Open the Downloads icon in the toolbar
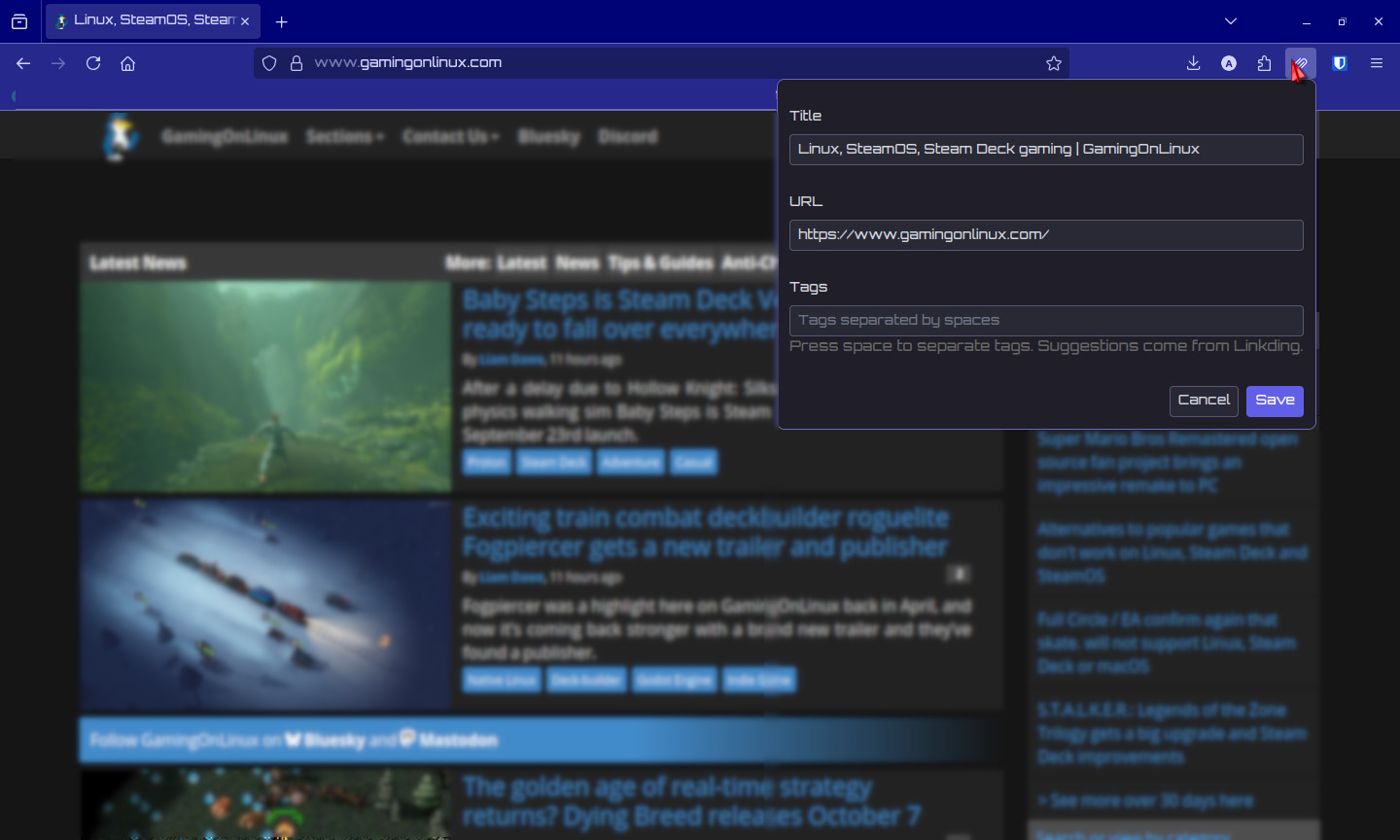The height and width of the screenshot is (840, 1400). tap(1192, 62)
